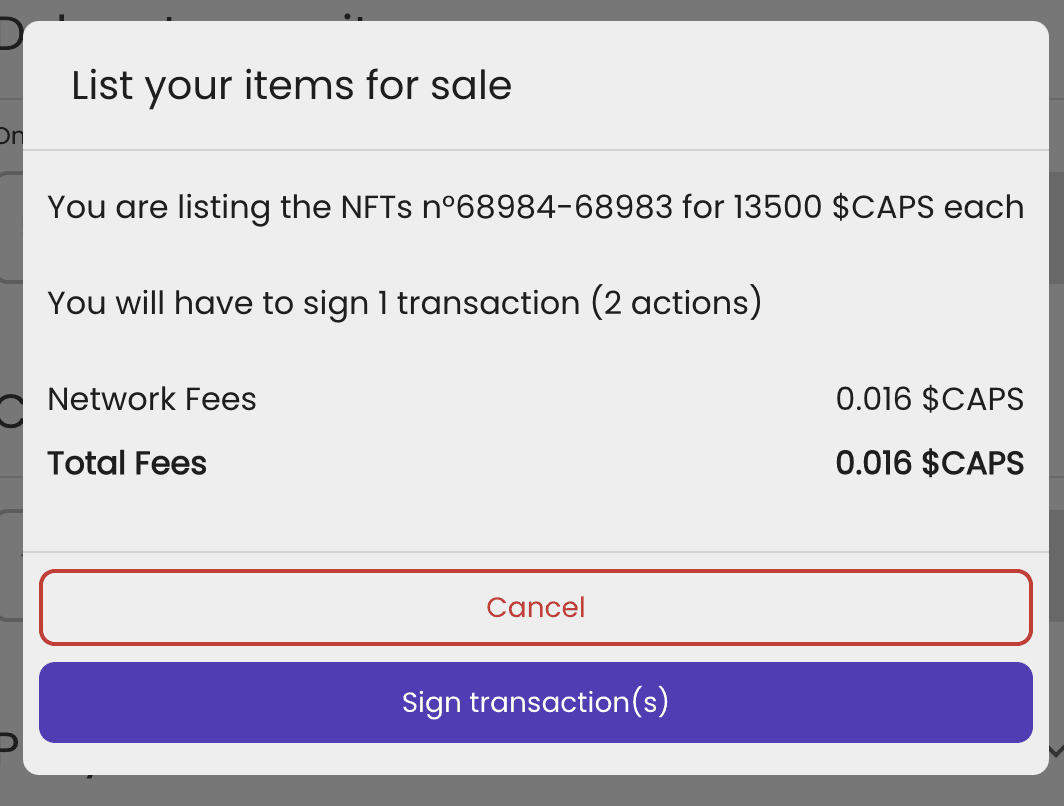
Task: Click the lower partially hidden input box edge
Action: pos(11,565)
